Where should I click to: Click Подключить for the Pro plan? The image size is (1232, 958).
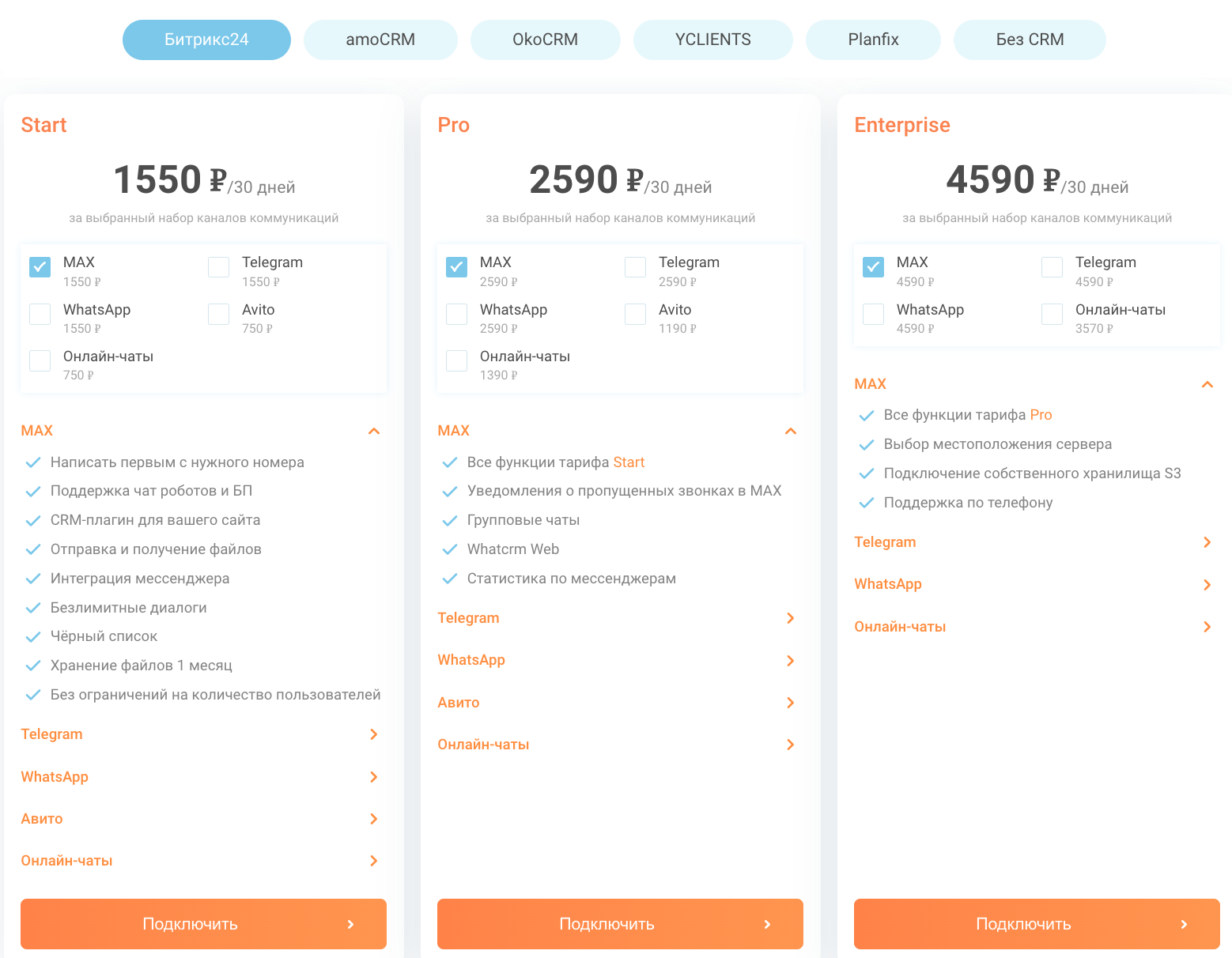point(620,924)
